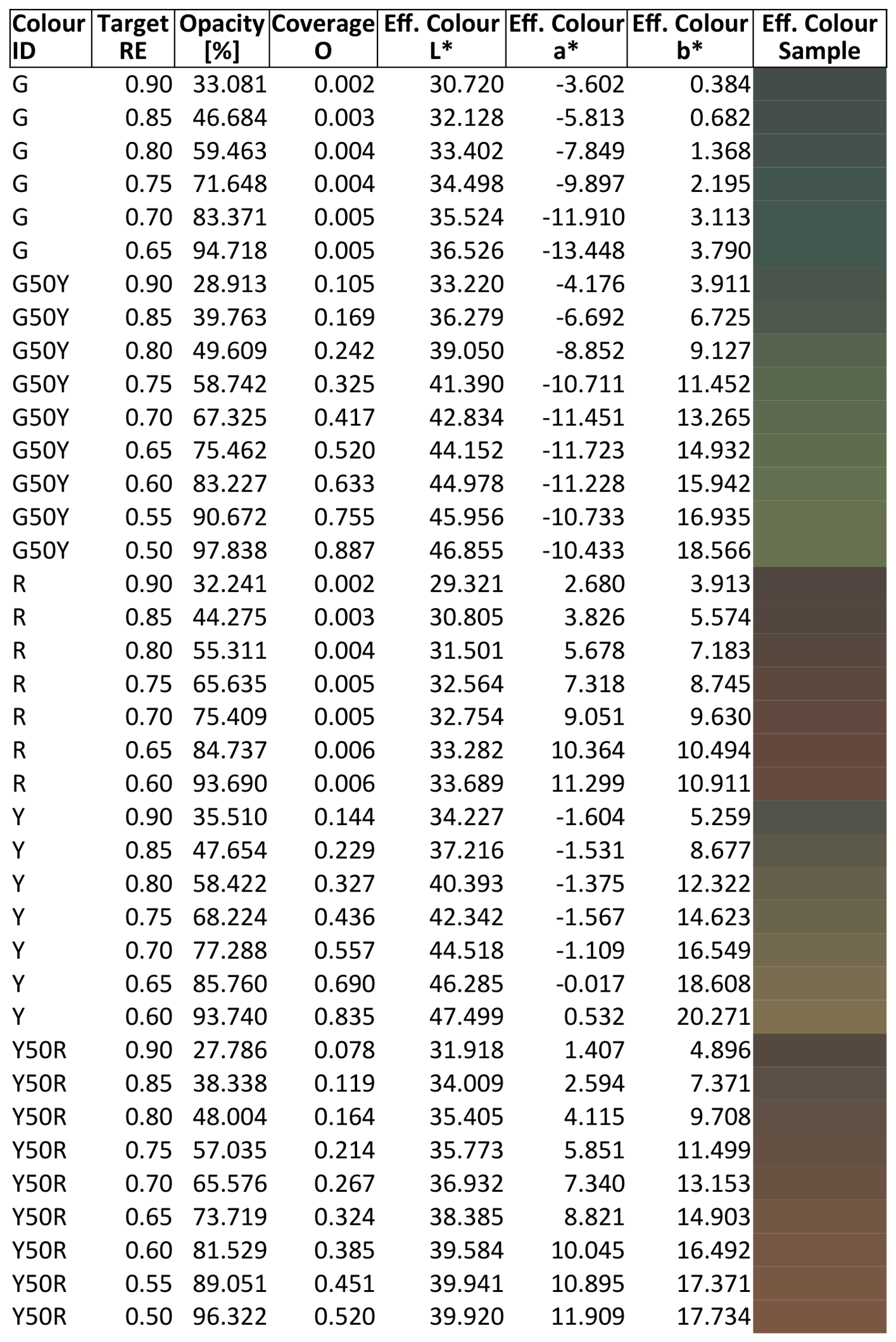Select the Eff. Colour L* header
This screenshot has width=896, height=1342.
(441, 38)
